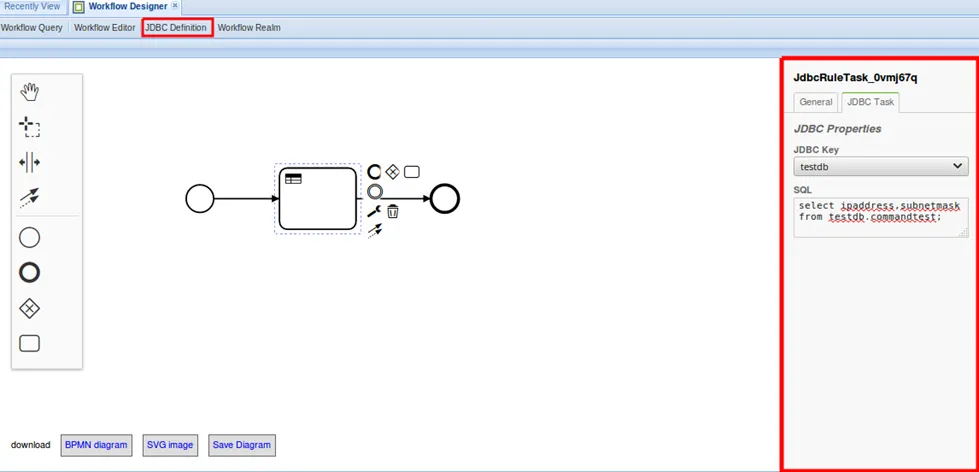979x472 pixels.
Task: Activate the hand tool in palette
Action: (29, 92)
